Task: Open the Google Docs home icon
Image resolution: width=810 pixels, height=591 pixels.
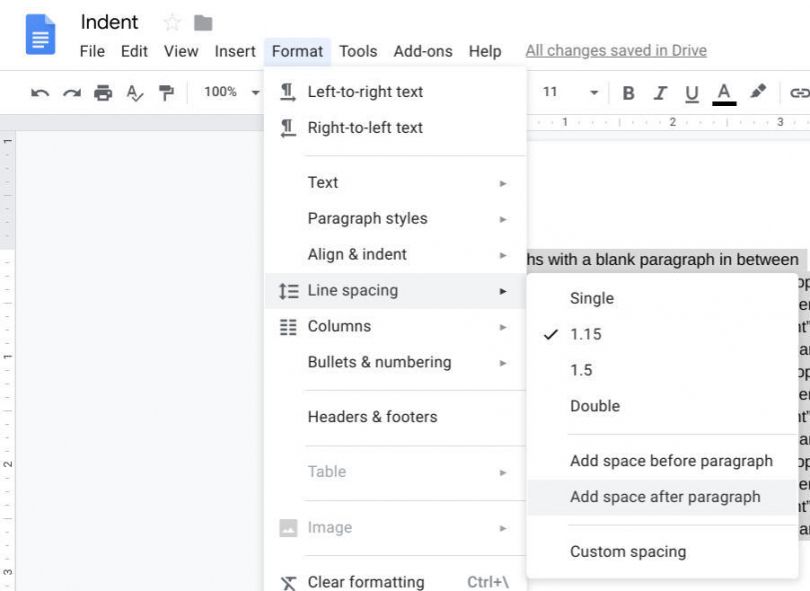Action: pyautogui.click(x=39, y=35)
